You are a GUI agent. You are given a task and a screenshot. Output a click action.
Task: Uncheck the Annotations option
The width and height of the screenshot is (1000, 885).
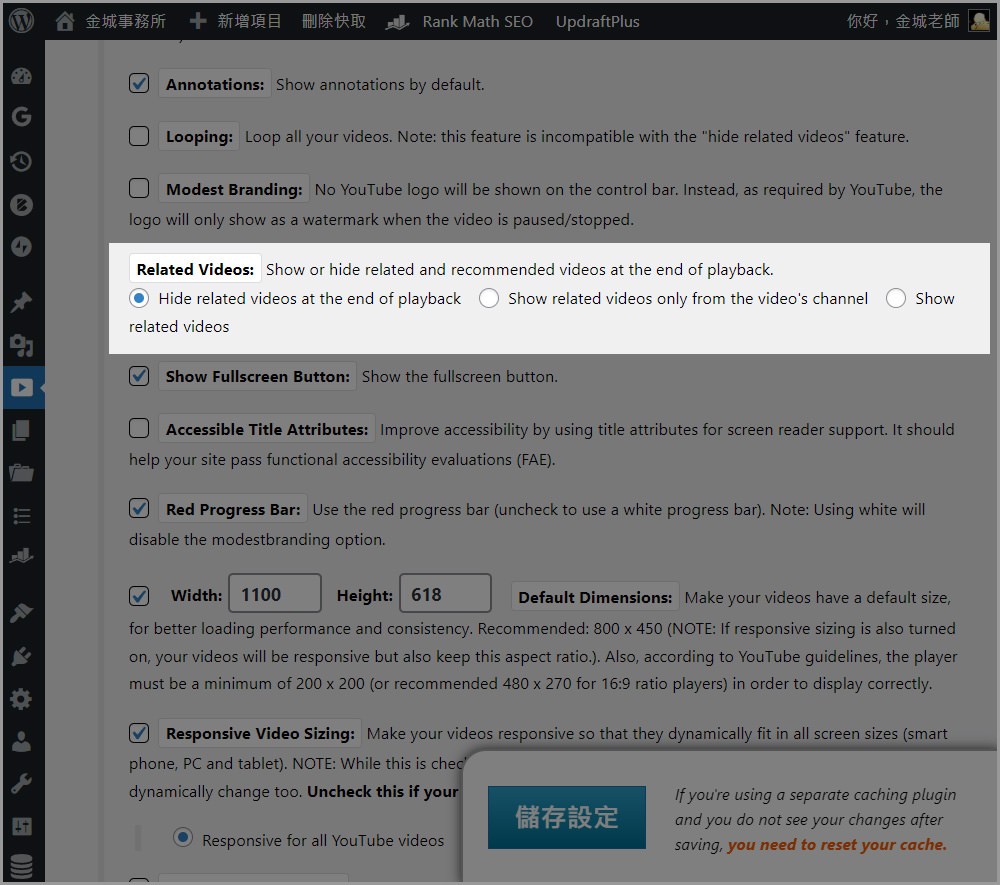(139, 83)
